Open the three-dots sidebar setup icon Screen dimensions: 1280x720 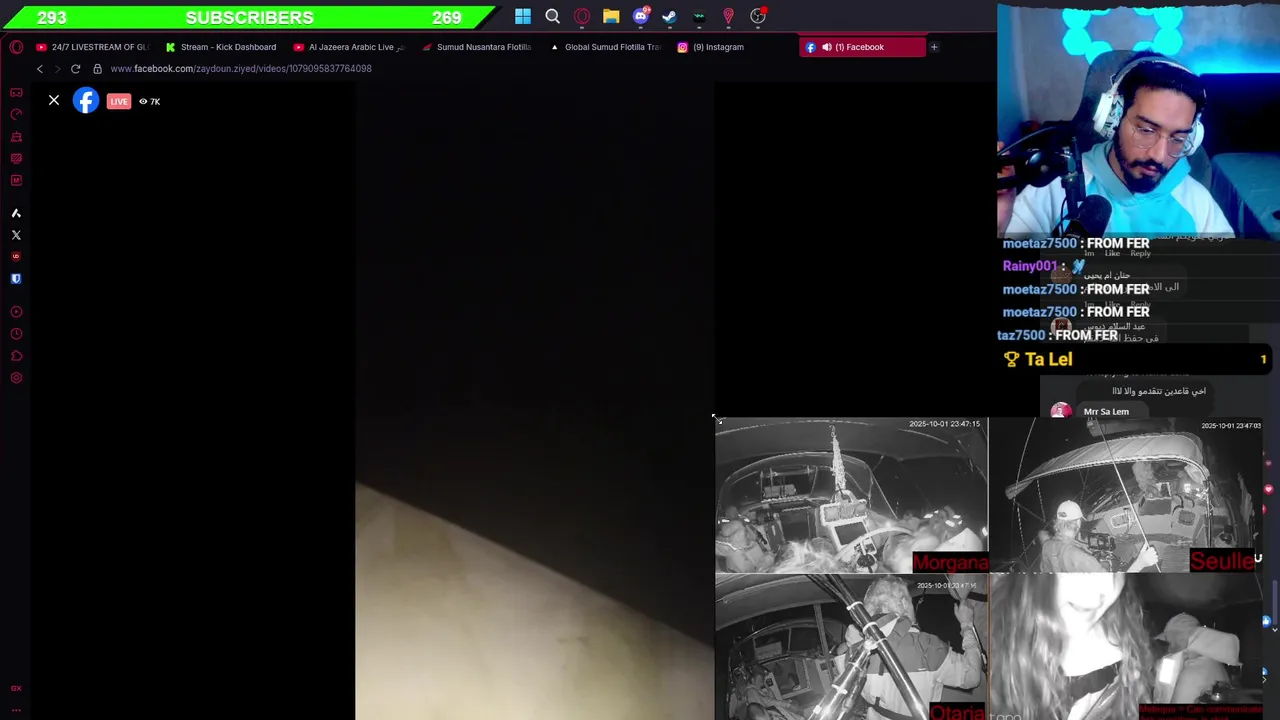point(16,710)
